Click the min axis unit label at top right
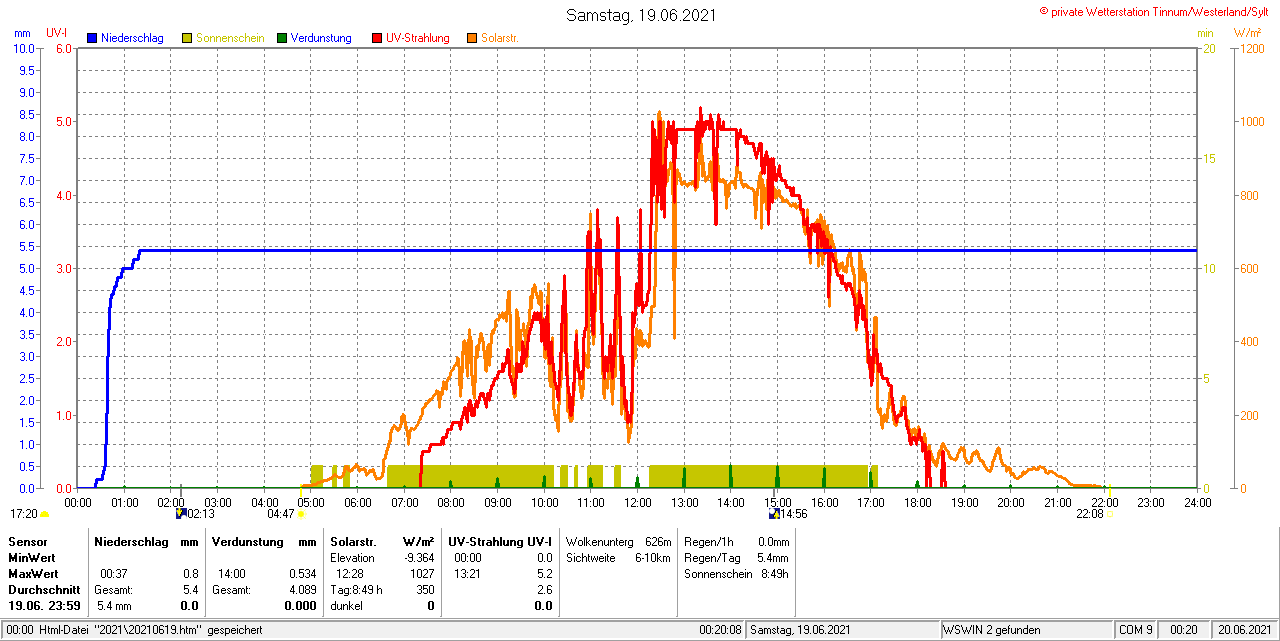The image size is (1280, 641). coord(1205,33)
